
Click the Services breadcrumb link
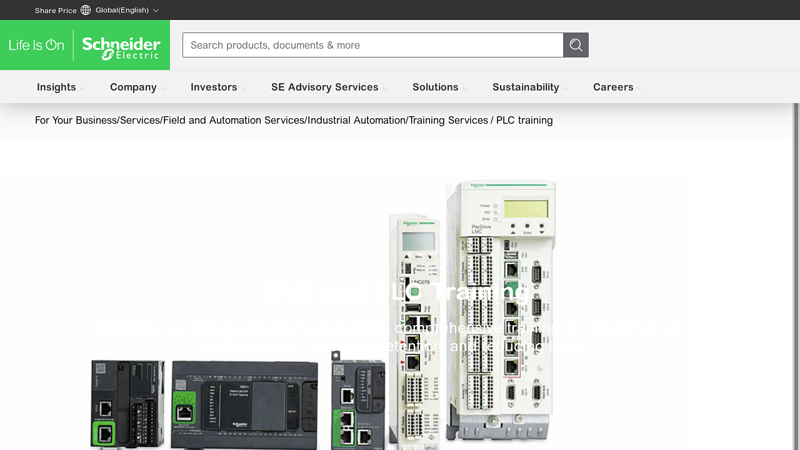click(139, 120)
